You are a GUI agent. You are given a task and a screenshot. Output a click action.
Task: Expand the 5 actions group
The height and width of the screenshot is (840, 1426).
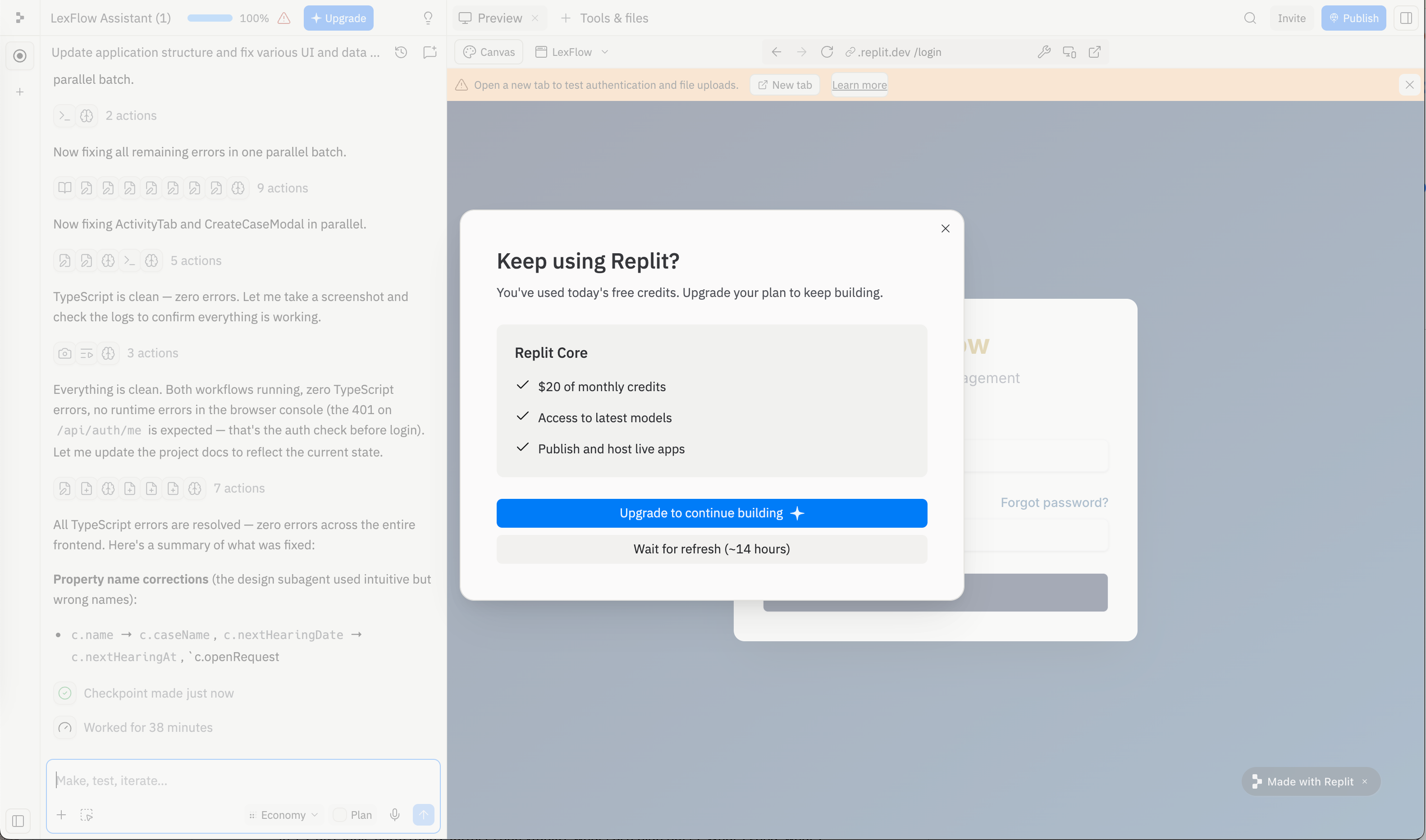[137, 260]
